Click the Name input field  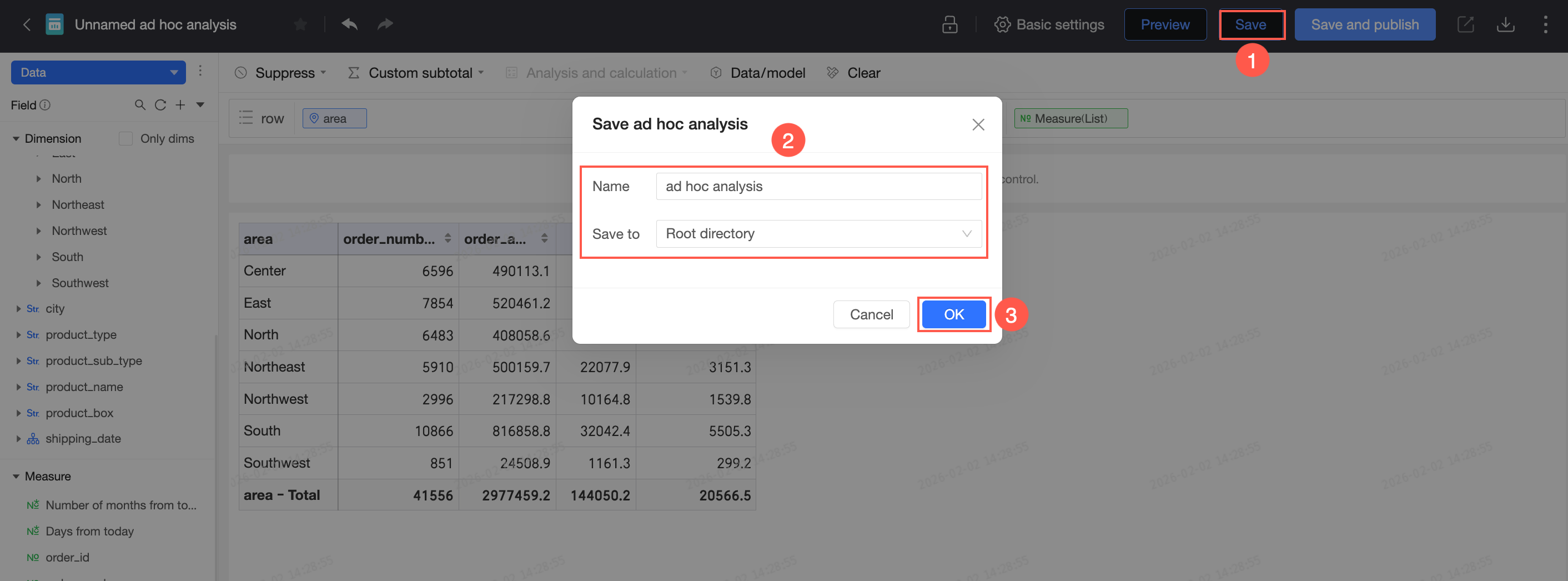(x=818, y=187)
